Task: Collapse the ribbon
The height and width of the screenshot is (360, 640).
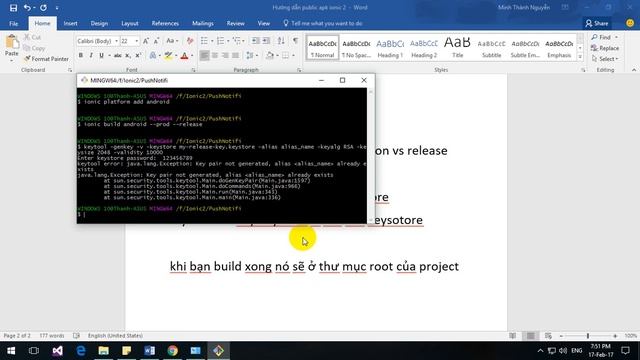Action: coord(633,70)
